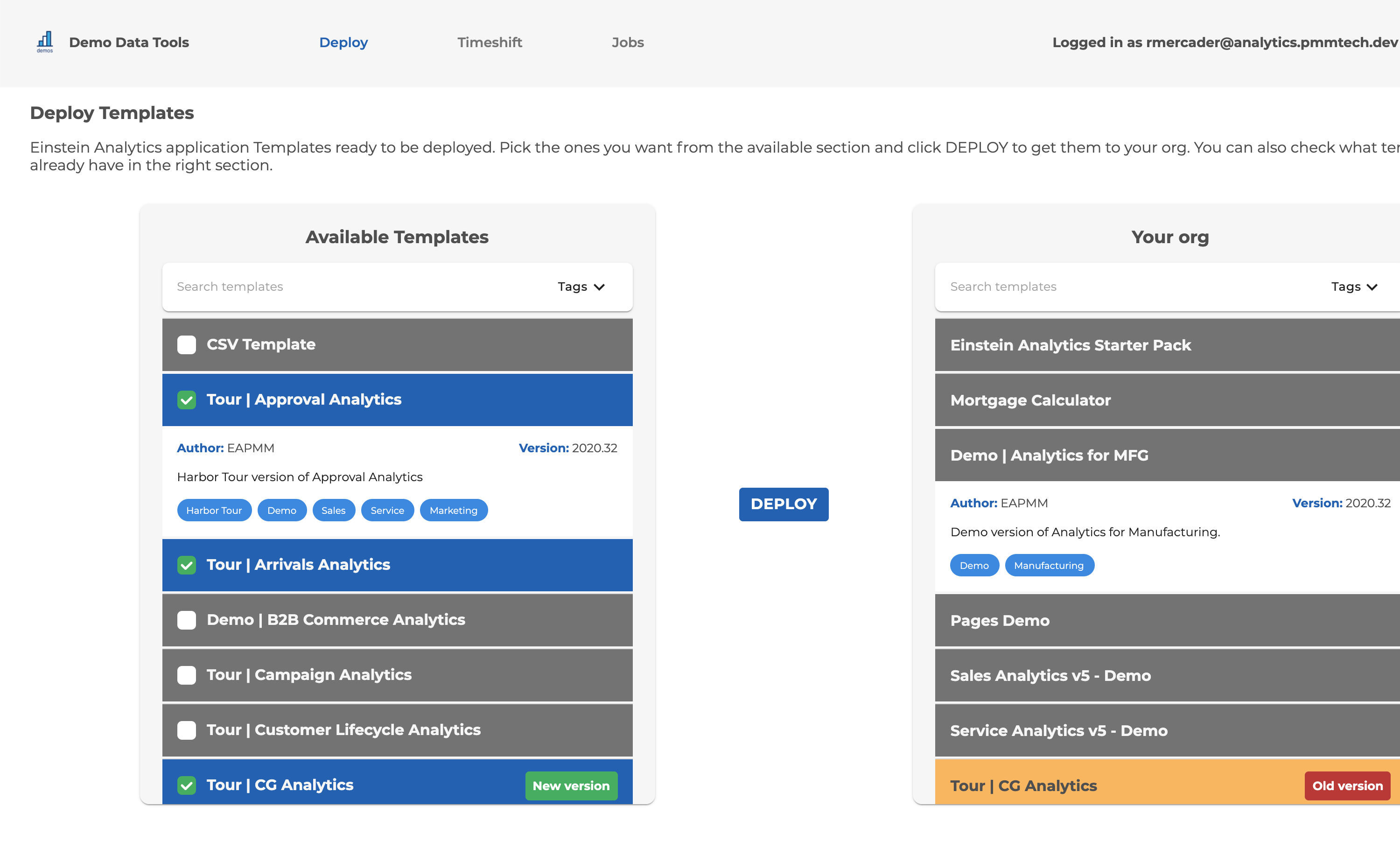1400x848 pixels.
Task: Expand Tour | Arrivals Analytics row
Action: [x=397, y=565]
